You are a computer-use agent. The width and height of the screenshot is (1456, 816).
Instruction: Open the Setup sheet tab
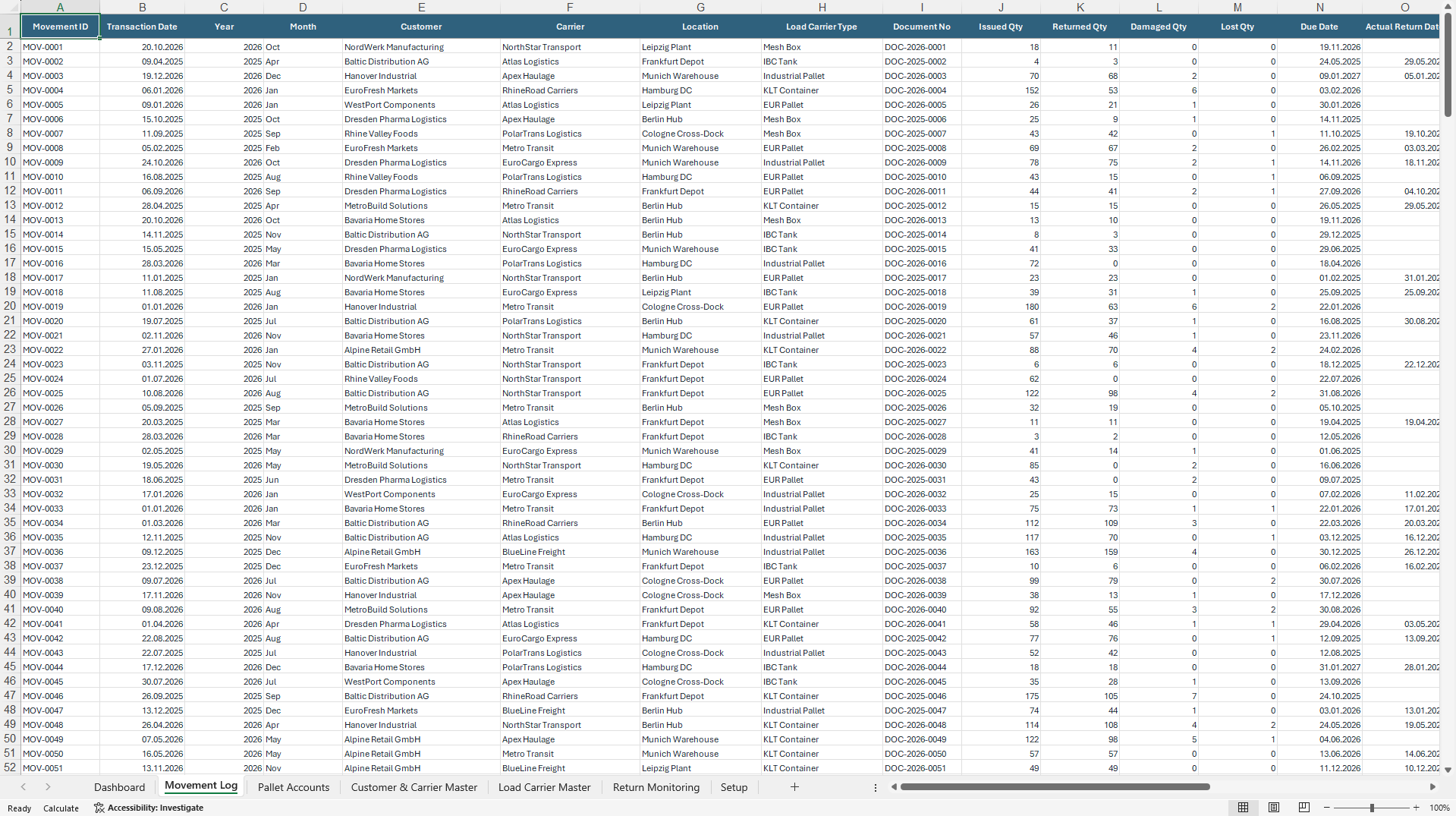(x=734, y=787)
